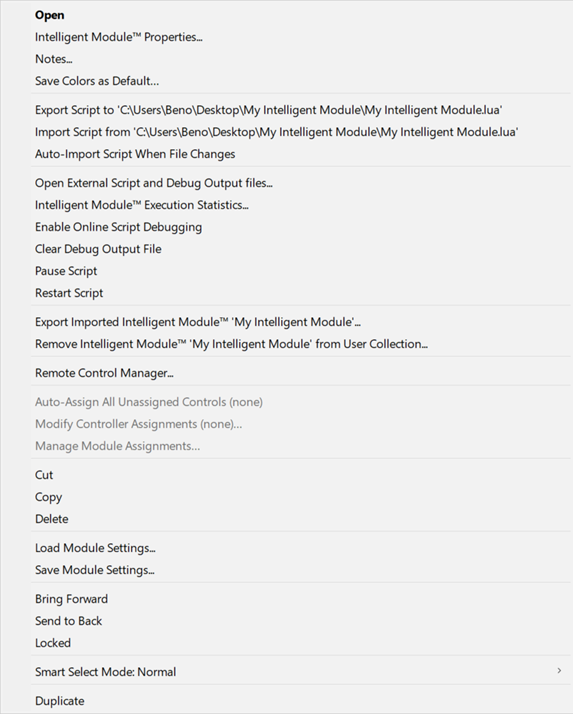The image size is (573, 714).
Task: Choose Load Module Settings
Action: pyautogui.click(x=95, y=548)
